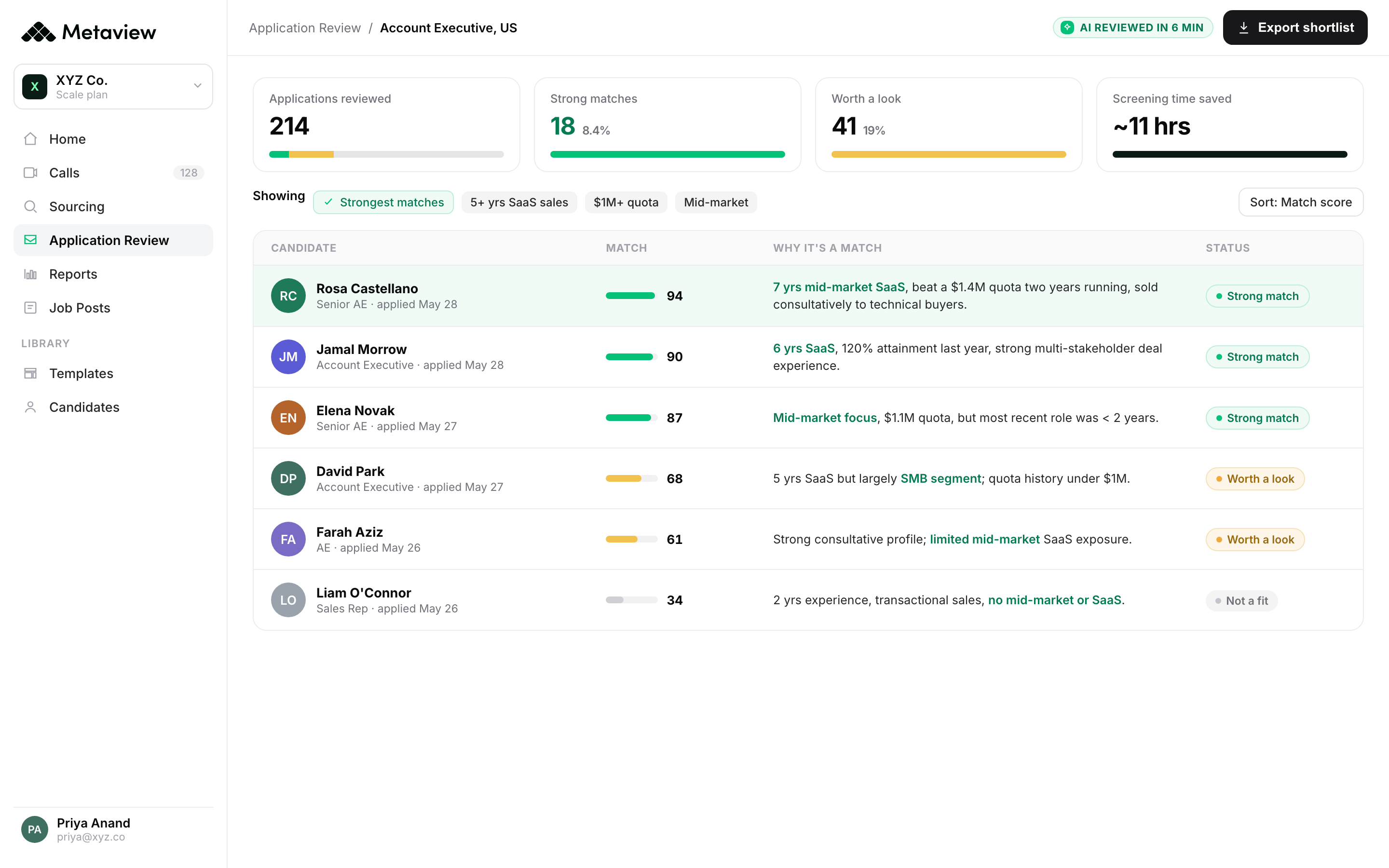
Task: Click the Job Posts document icon
Action: 30,308
